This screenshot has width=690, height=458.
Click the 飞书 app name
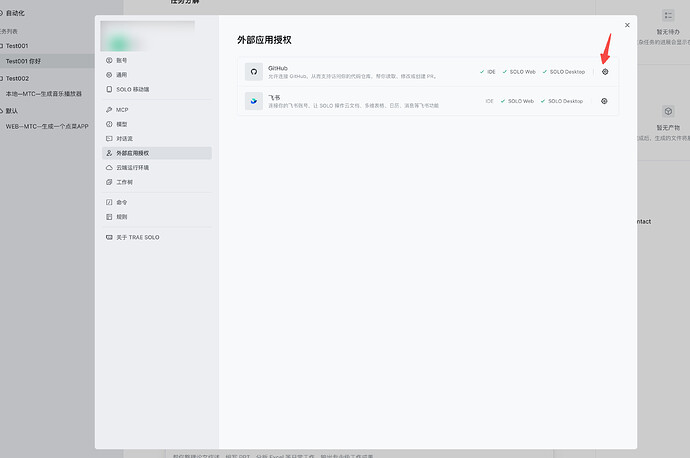[x=274, y=98]
